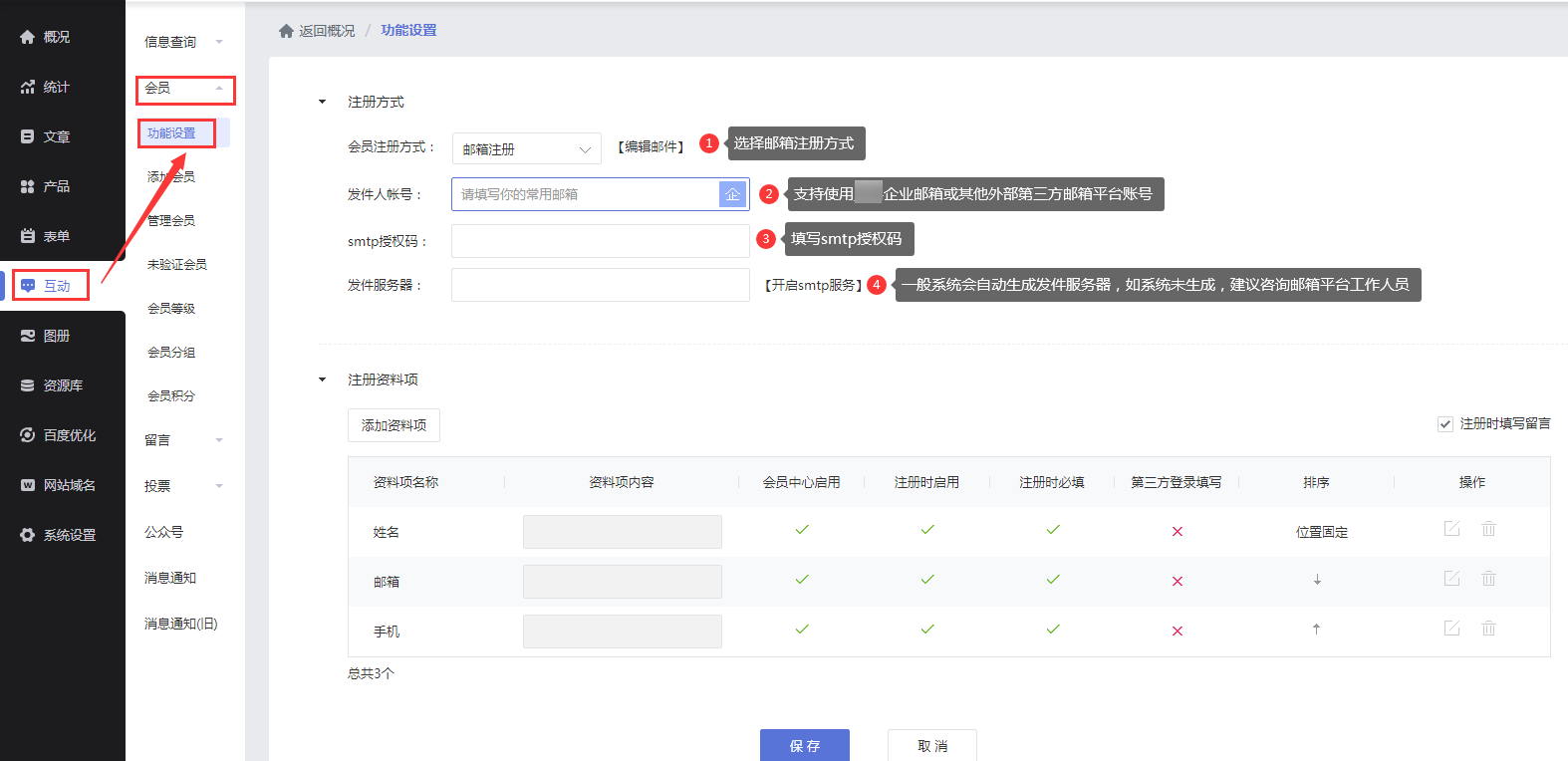Click the smtp授权码 input field
Viewport: 1568px width, 761px height.
[x=601, y=241]
